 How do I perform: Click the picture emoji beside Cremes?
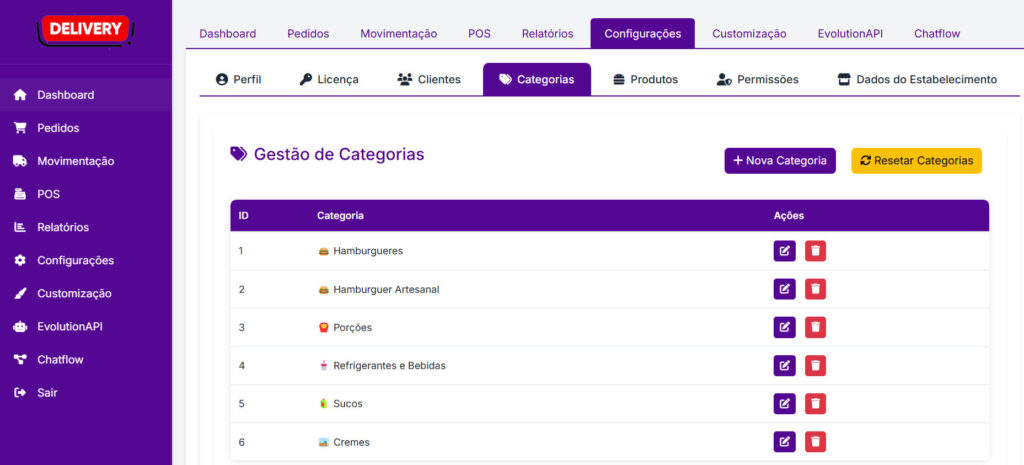click(323, 442)
